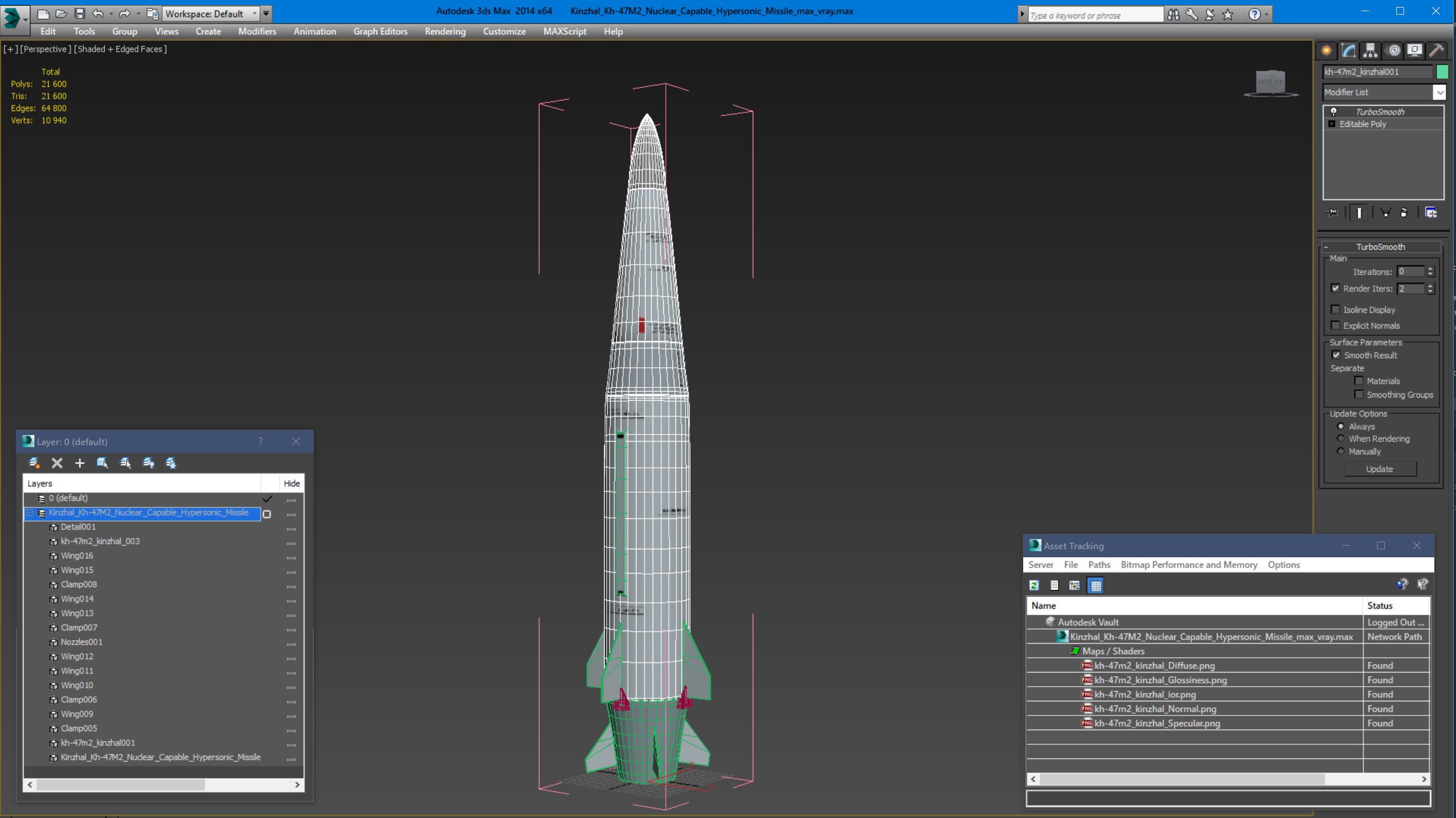Uncheck the Smooth Result checkbox
The height and width of the screenshot is (818, 1456).
point(1336,355)
